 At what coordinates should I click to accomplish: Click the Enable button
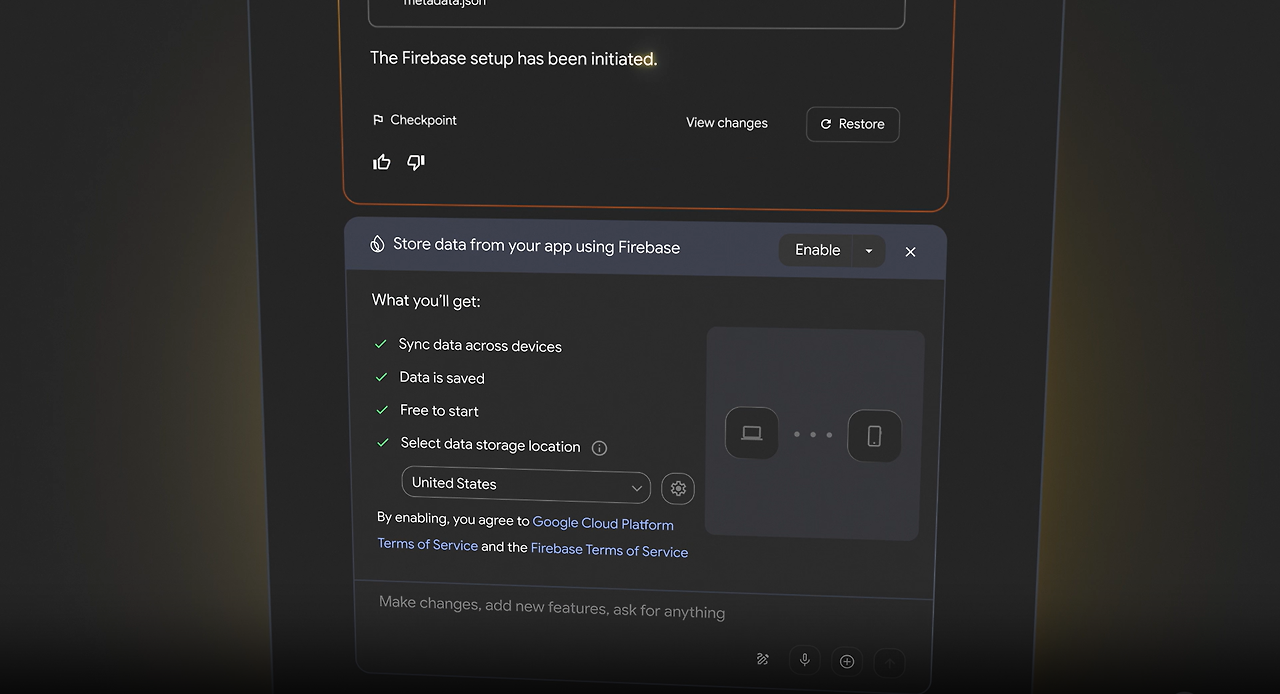[x=817, y=250]
